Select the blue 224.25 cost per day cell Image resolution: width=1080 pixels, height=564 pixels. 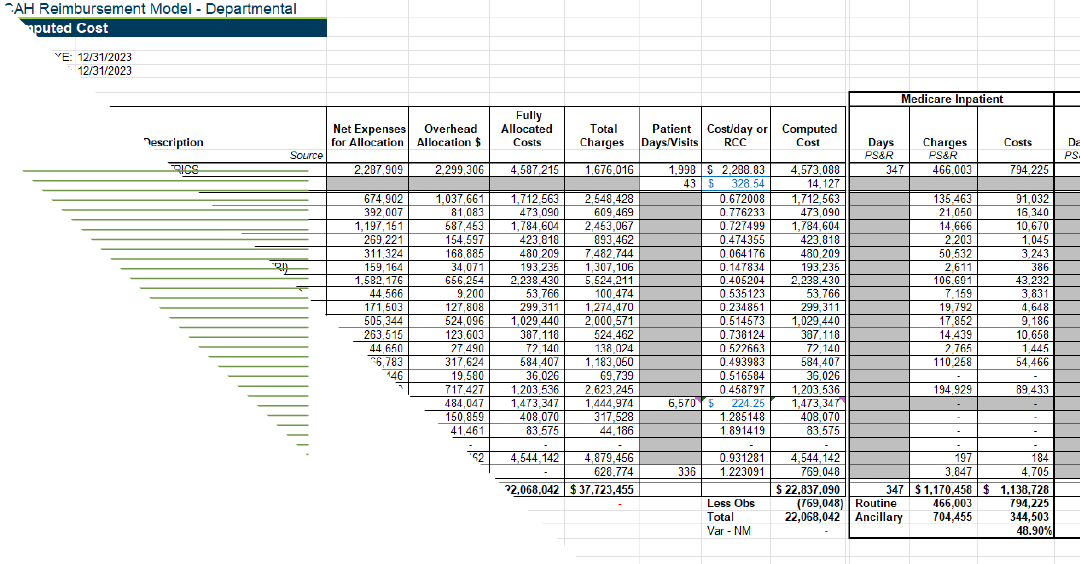[x=736, y=404]
